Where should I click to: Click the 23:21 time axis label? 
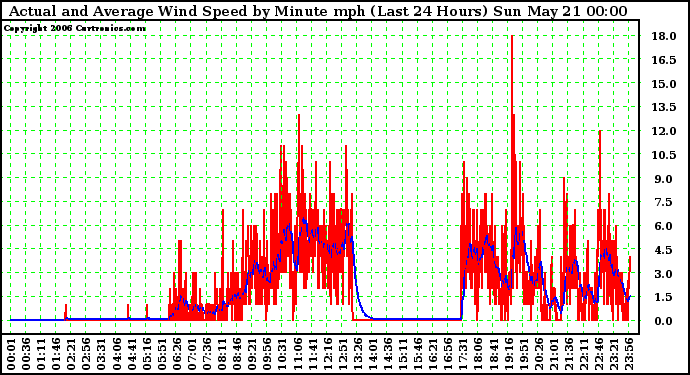(614, 354)
